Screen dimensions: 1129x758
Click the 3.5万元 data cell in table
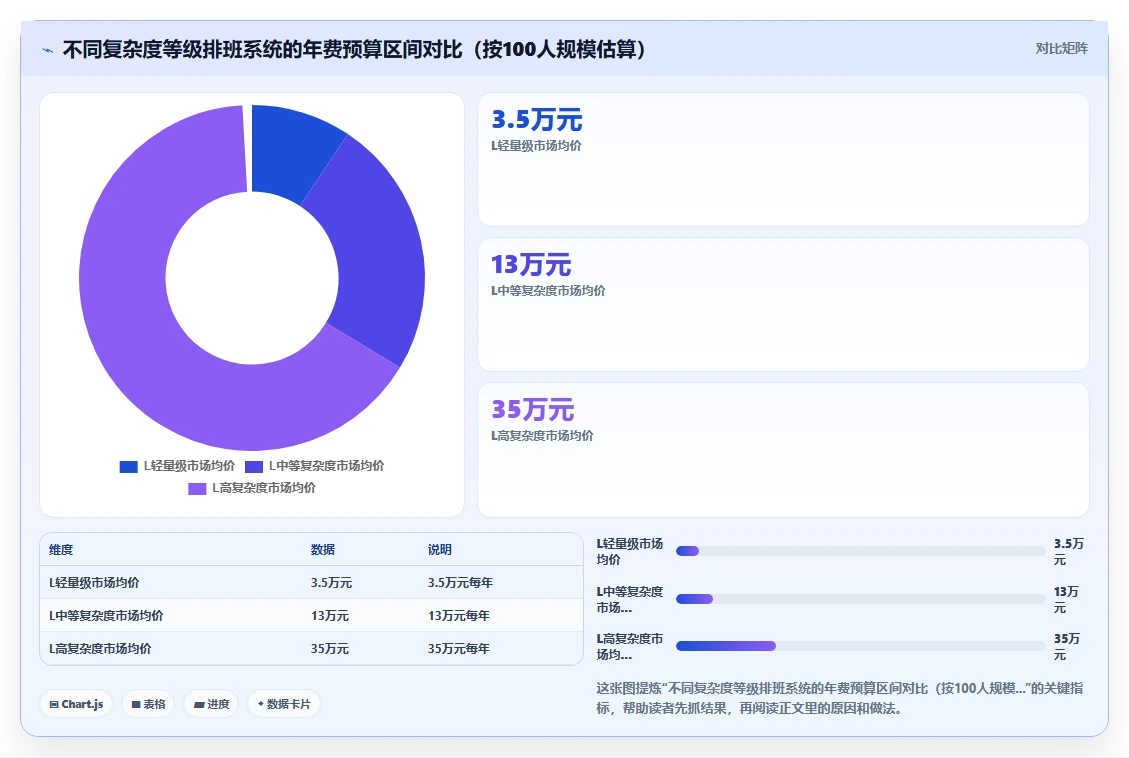point(331,583)
